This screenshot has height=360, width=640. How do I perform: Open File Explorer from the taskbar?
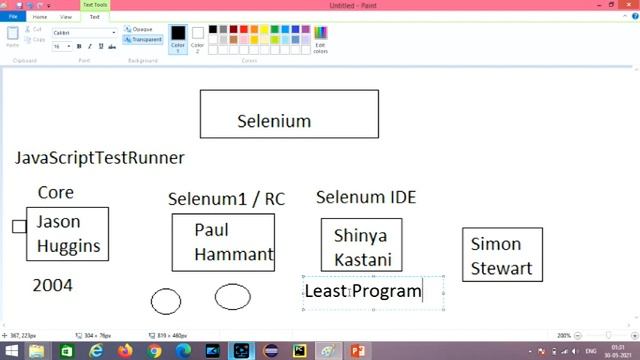37,351
